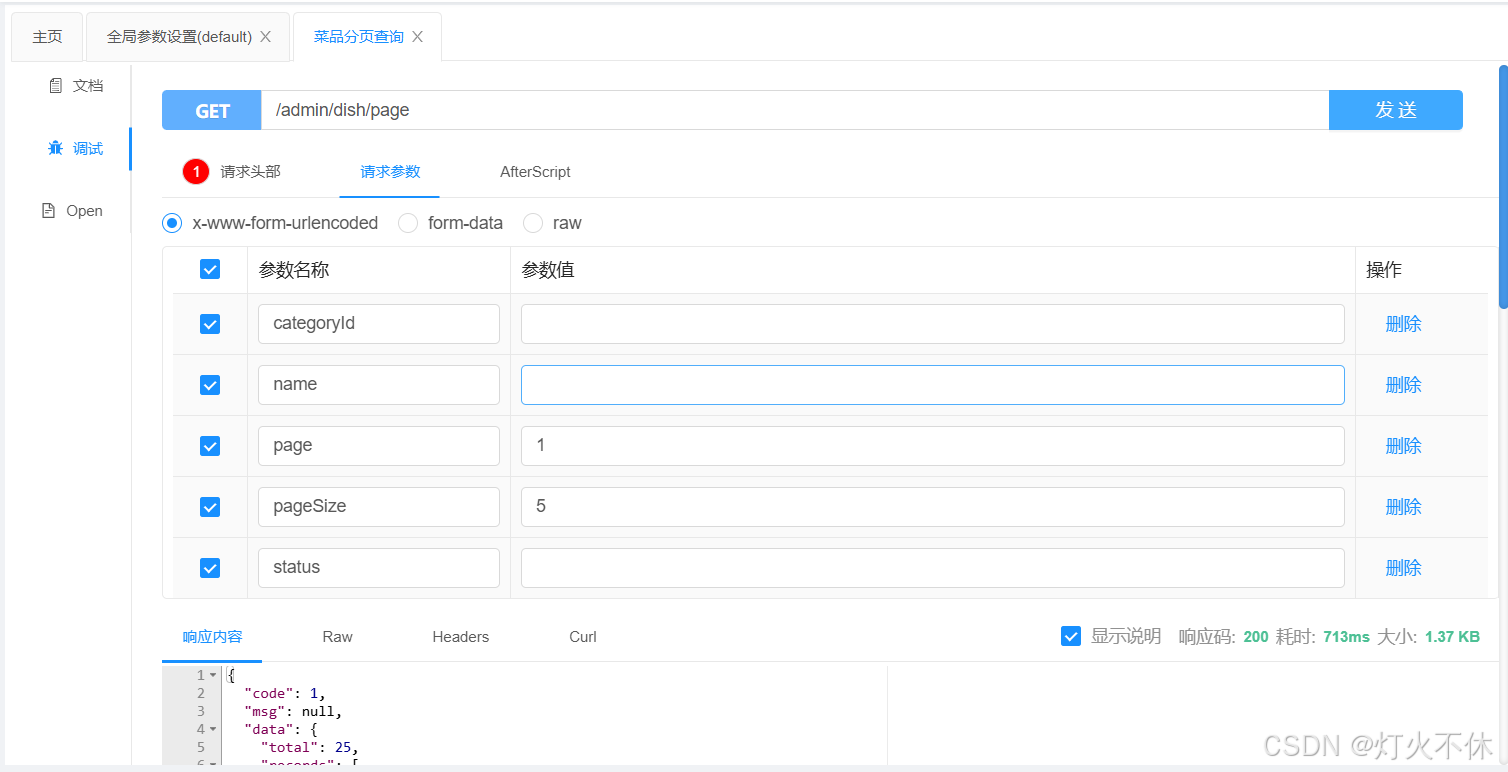This screenshot has width=1508, height=772.
Task: Click the status value field
Action: 932,568
